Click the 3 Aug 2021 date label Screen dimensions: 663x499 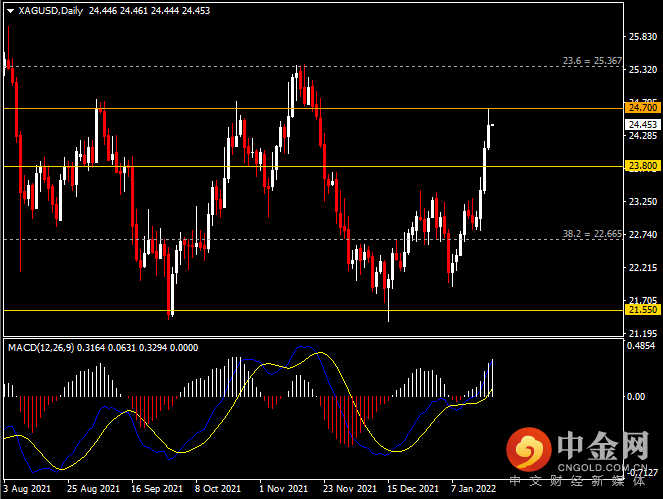tap(27, 489)
